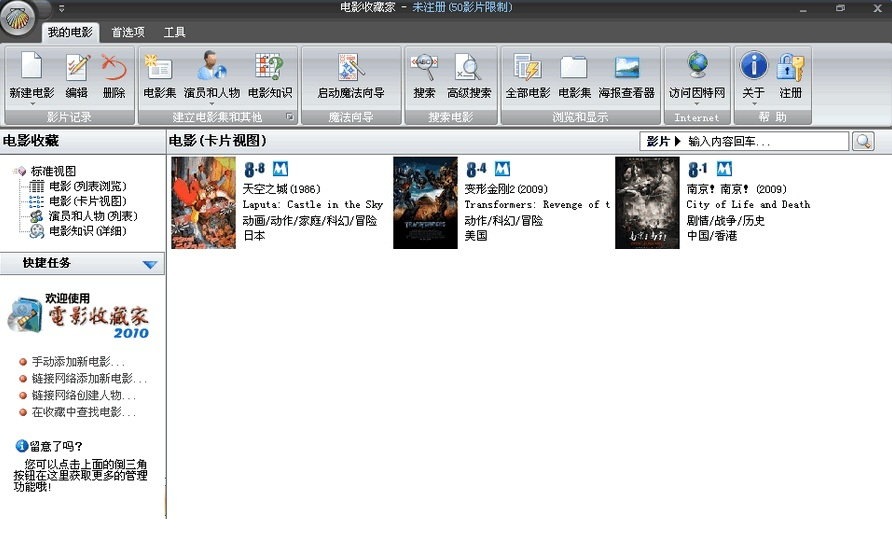892x539 pixels.
Task: Click M icon on 变形金刚2 card
Action: point(502,168)
